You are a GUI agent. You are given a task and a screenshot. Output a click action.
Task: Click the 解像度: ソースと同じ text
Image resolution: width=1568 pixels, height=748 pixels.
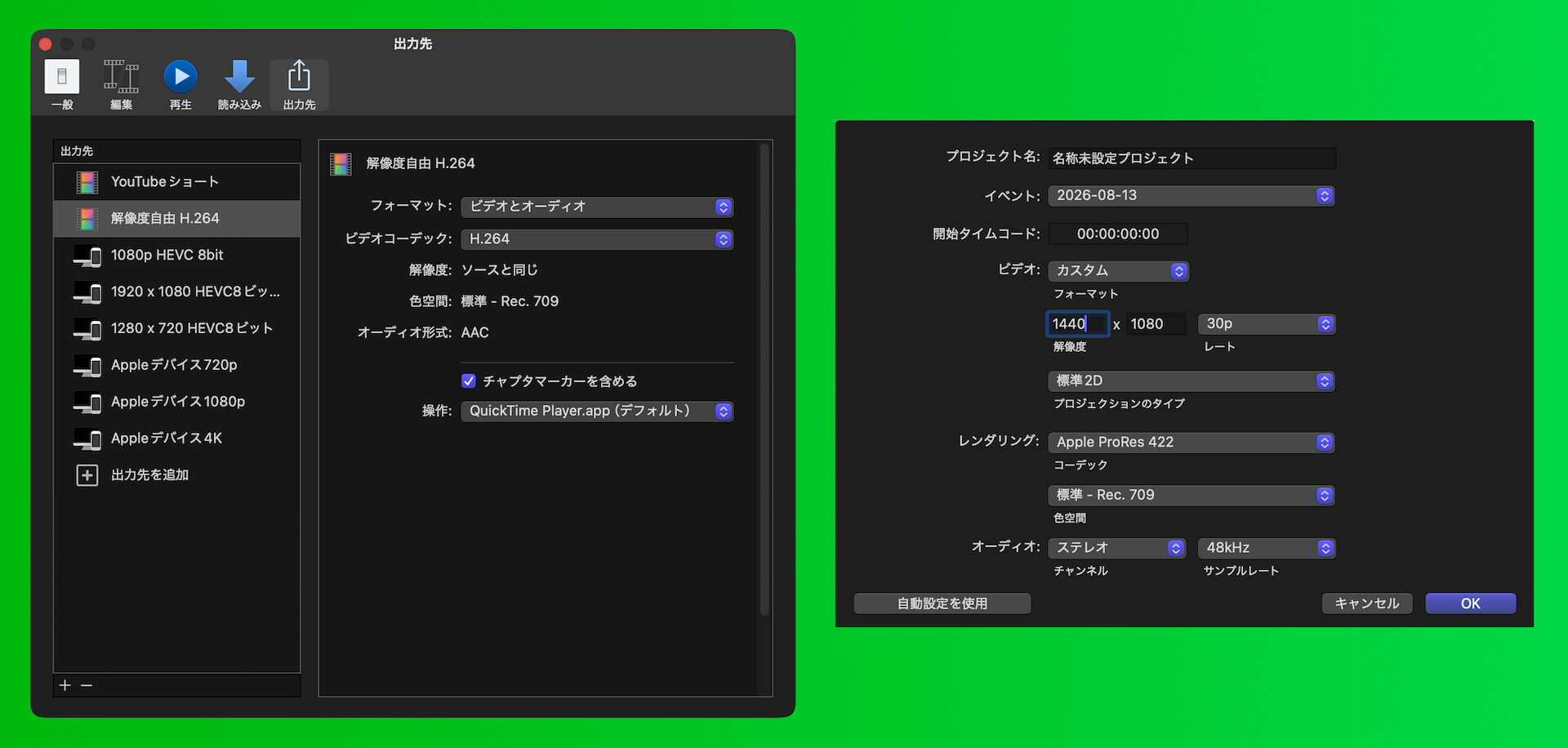pos(474,270)
